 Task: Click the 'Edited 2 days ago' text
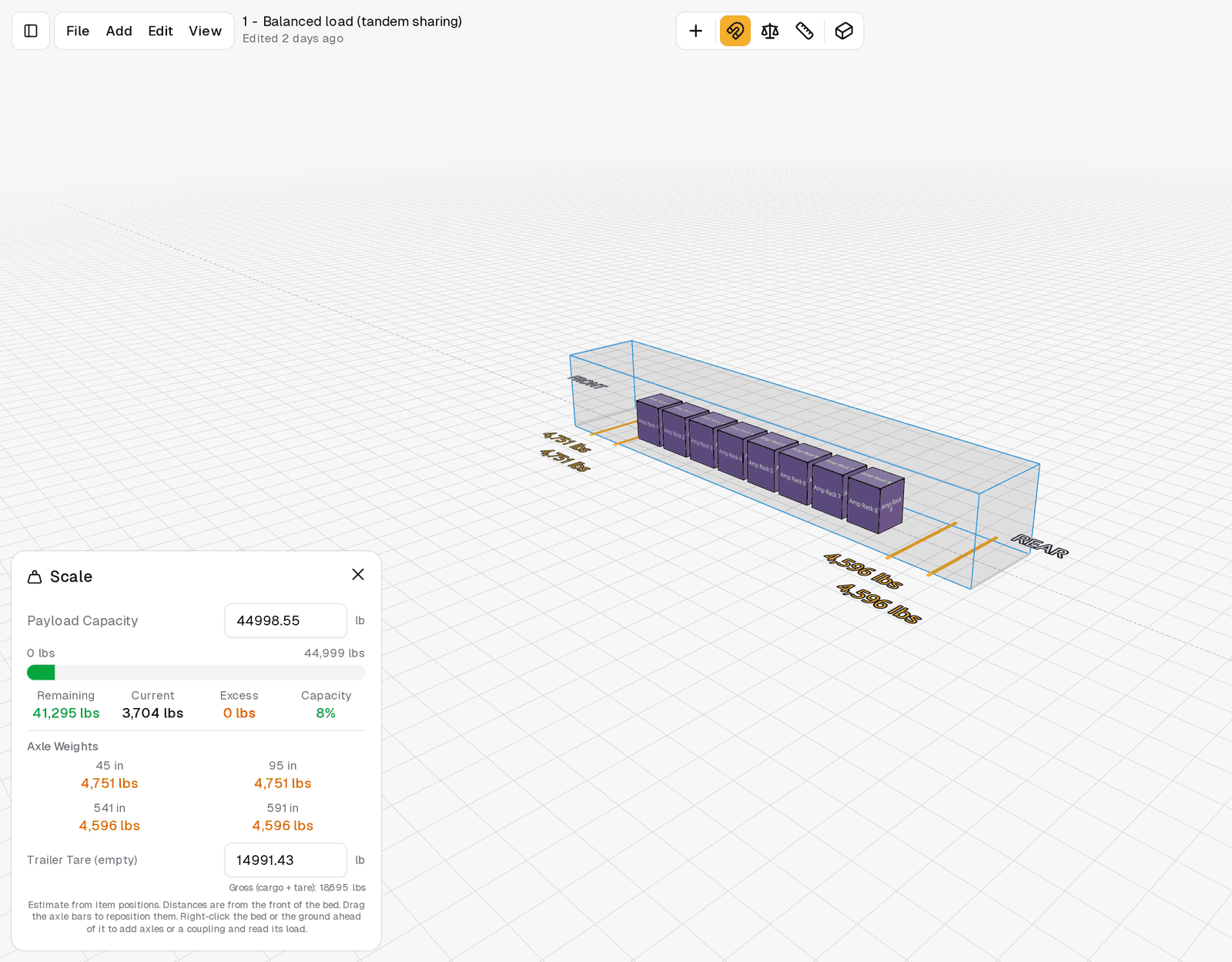[x=293, y=38]
